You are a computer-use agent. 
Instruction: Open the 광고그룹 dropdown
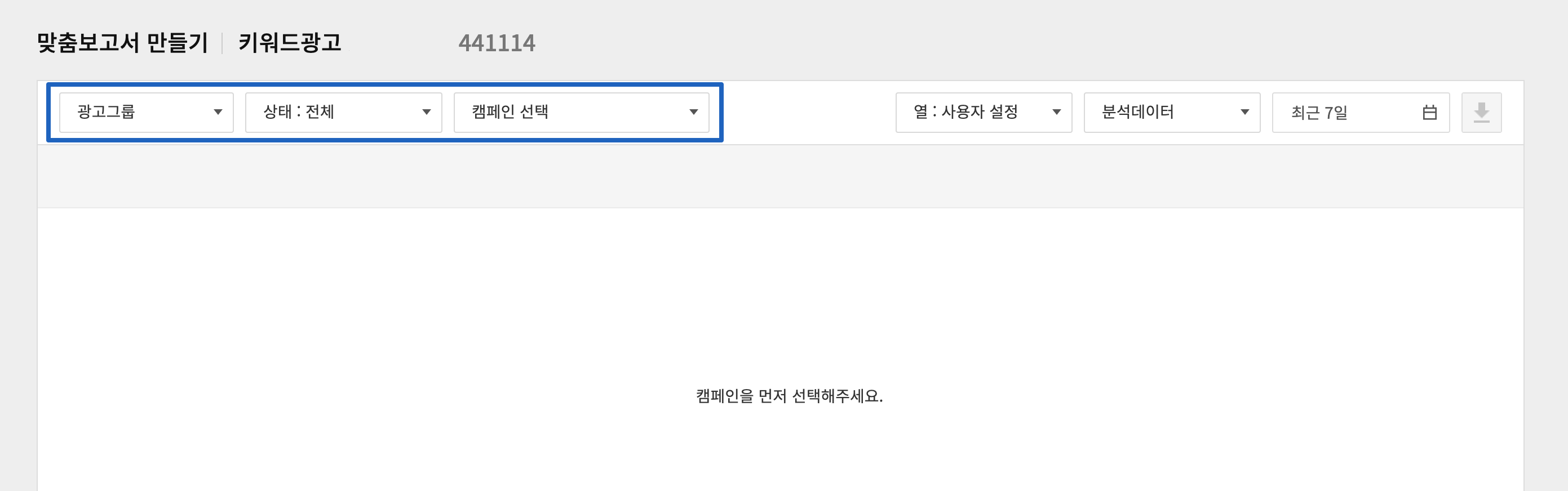click(146, 113)
